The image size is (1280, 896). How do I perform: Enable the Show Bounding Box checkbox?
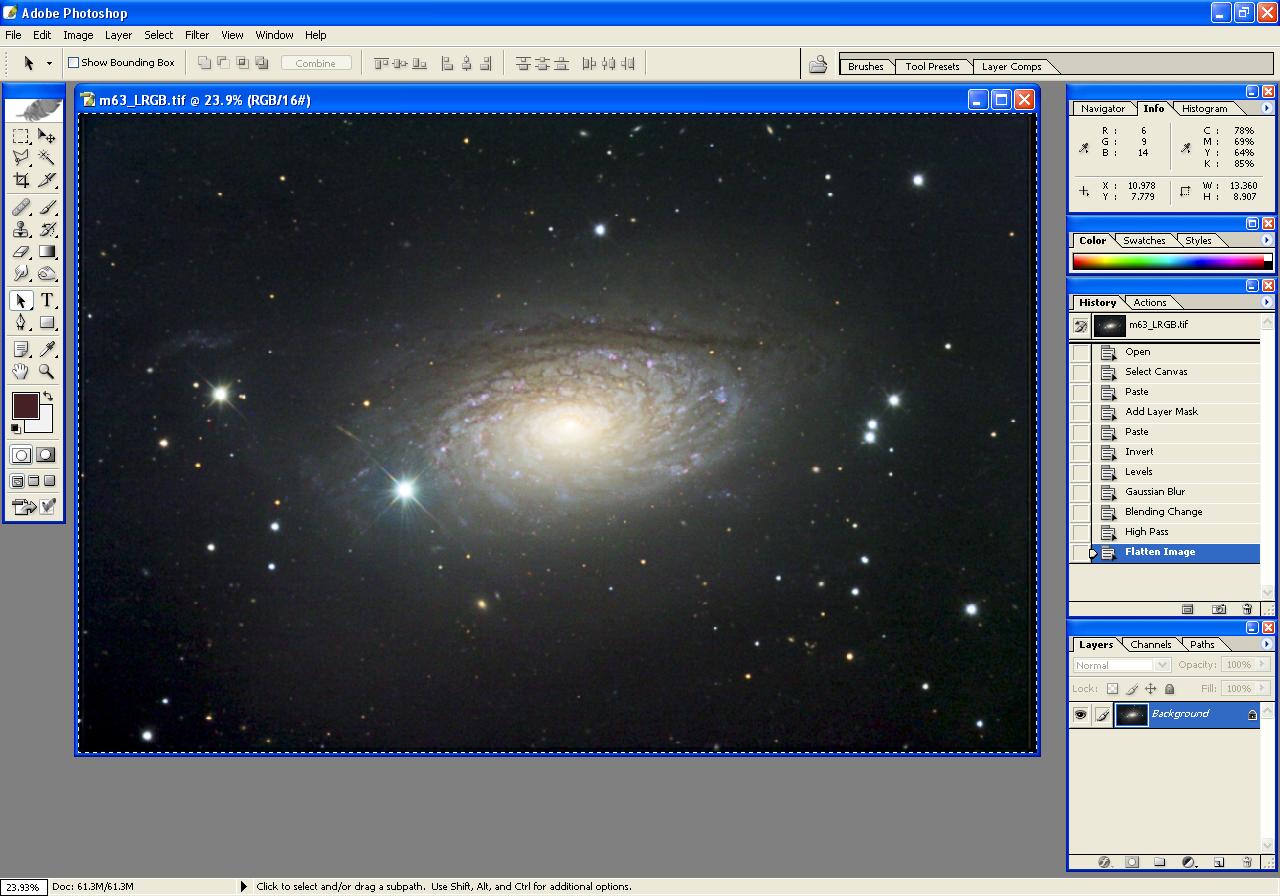pos(73,63)
